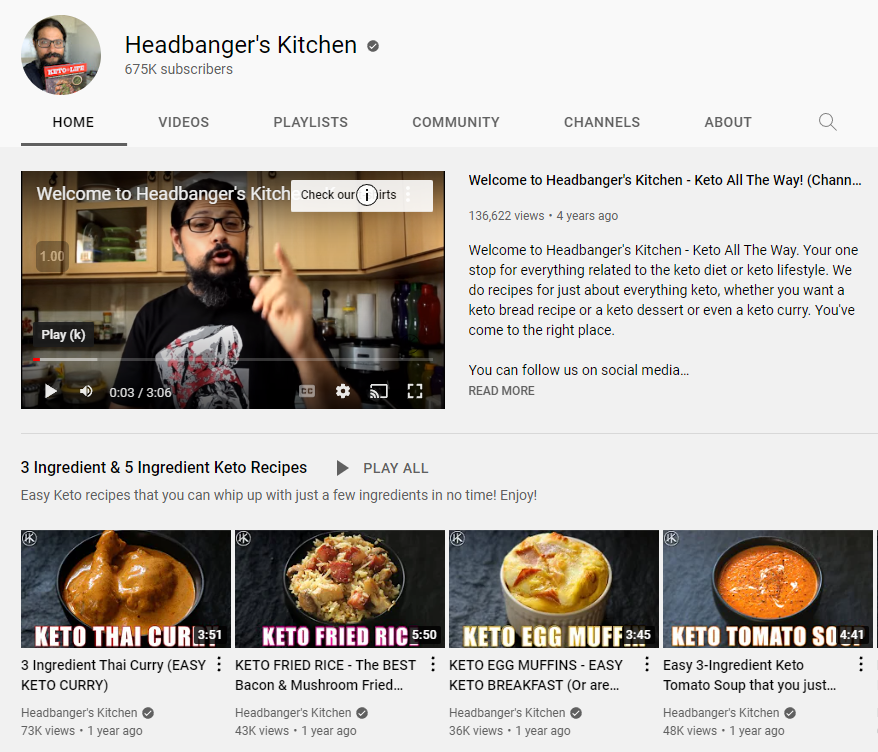The height and width of the screenshot is (752, 878).
Task: Open the PLAYLISTS tab
Action: click(311, 122)
